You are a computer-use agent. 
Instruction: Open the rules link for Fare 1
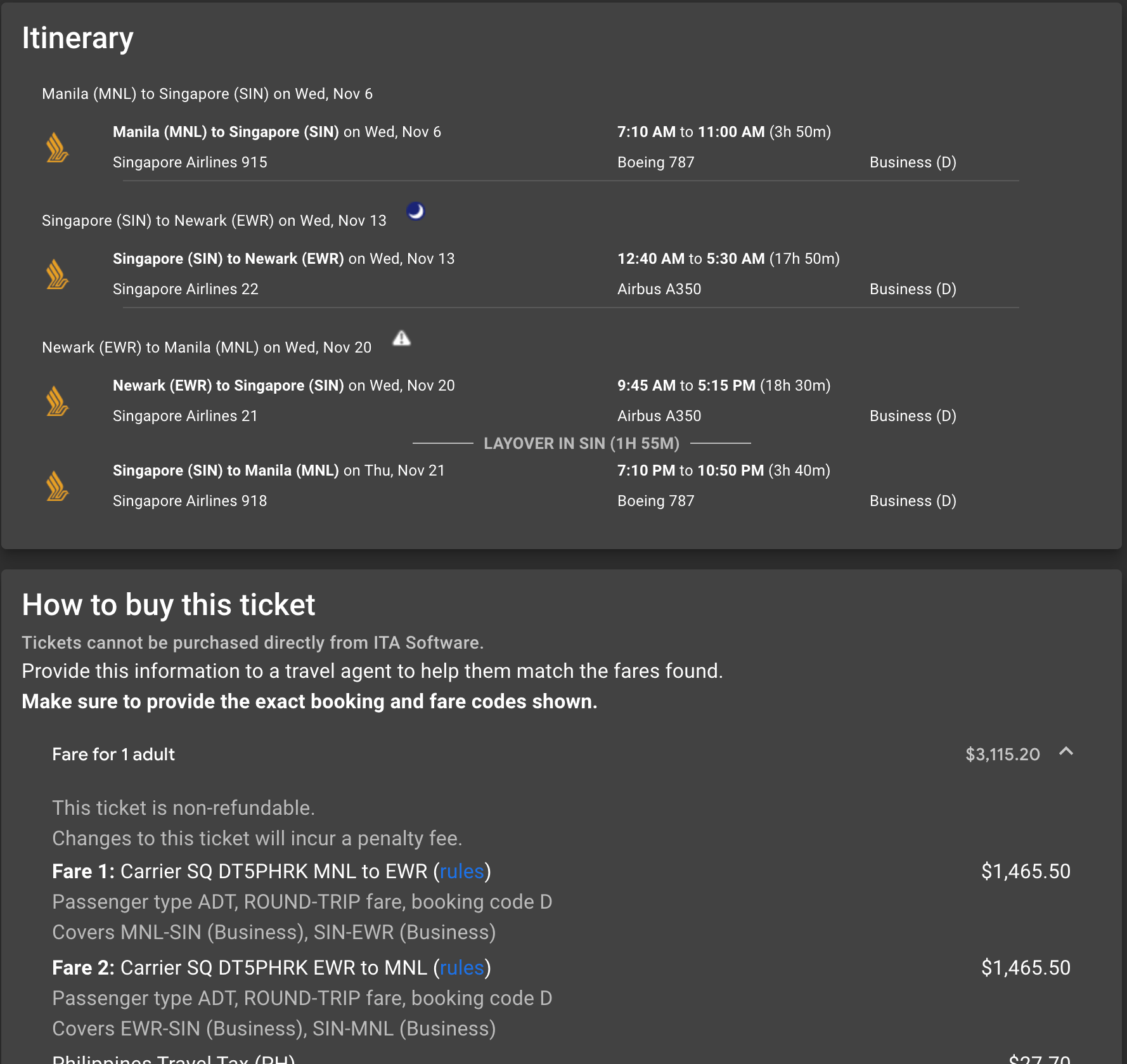(462, 871)
